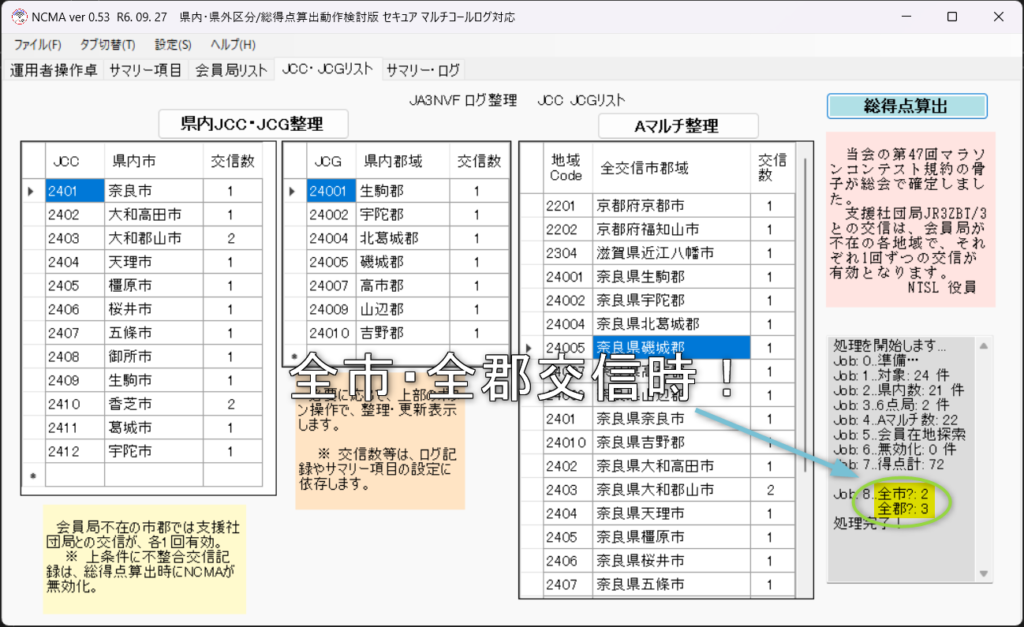
Task: Open the ファイル(F) menu
Action: [x=37, y=45]
